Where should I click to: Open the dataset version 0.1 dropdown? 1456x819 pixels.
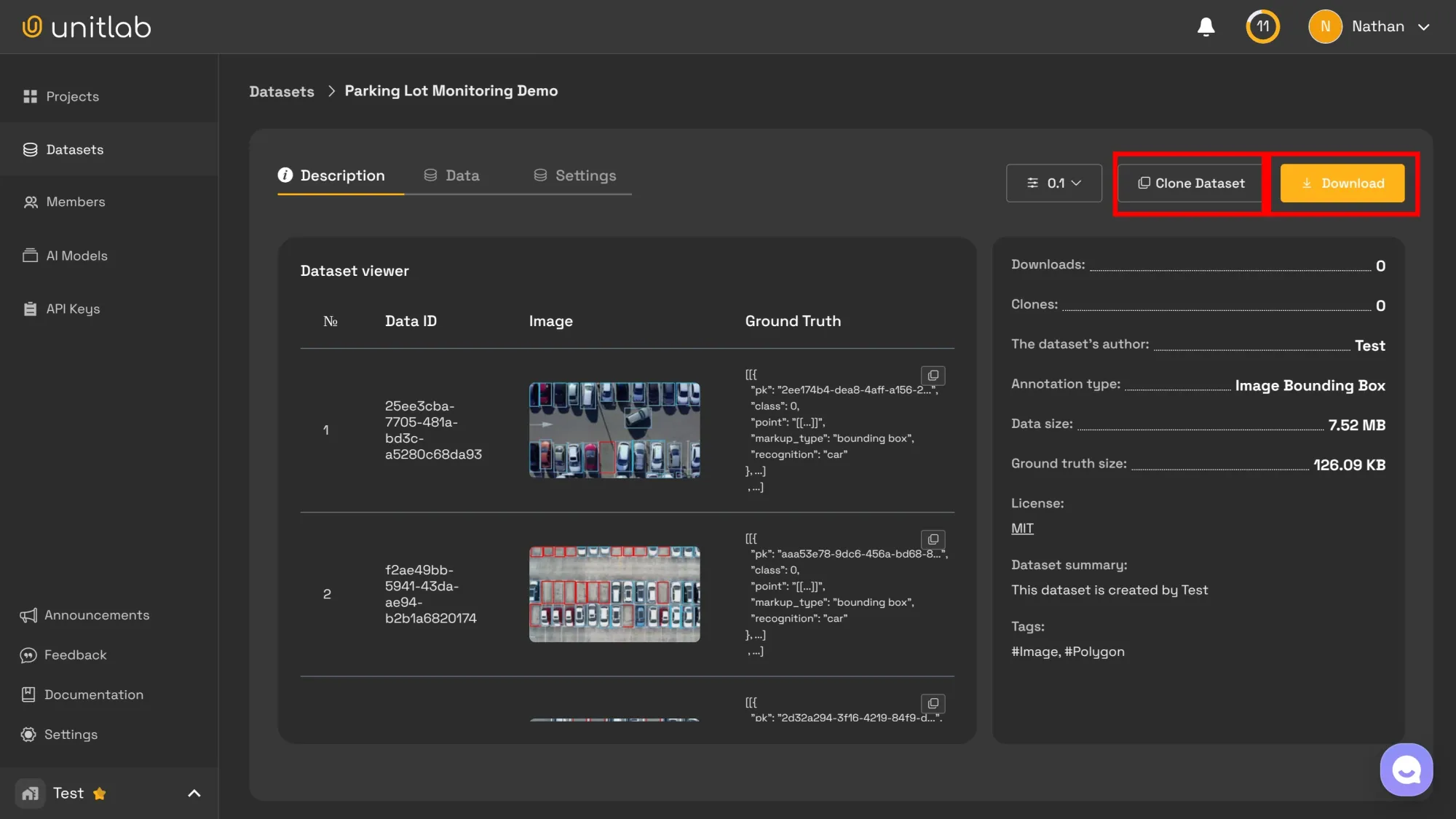click(x=1054, y=183)
